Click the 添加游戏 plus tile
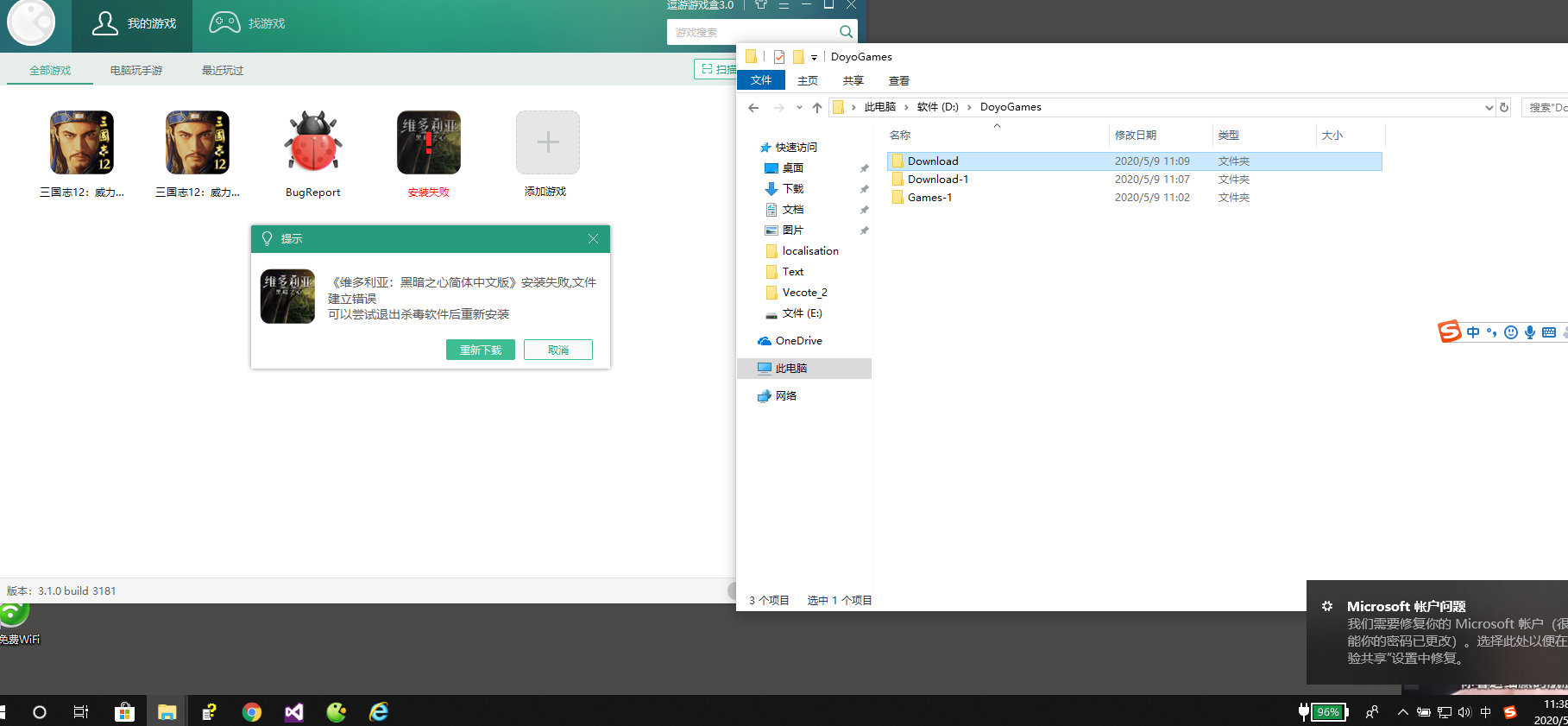The image size is (1568, 726). [x=548, y=142]
